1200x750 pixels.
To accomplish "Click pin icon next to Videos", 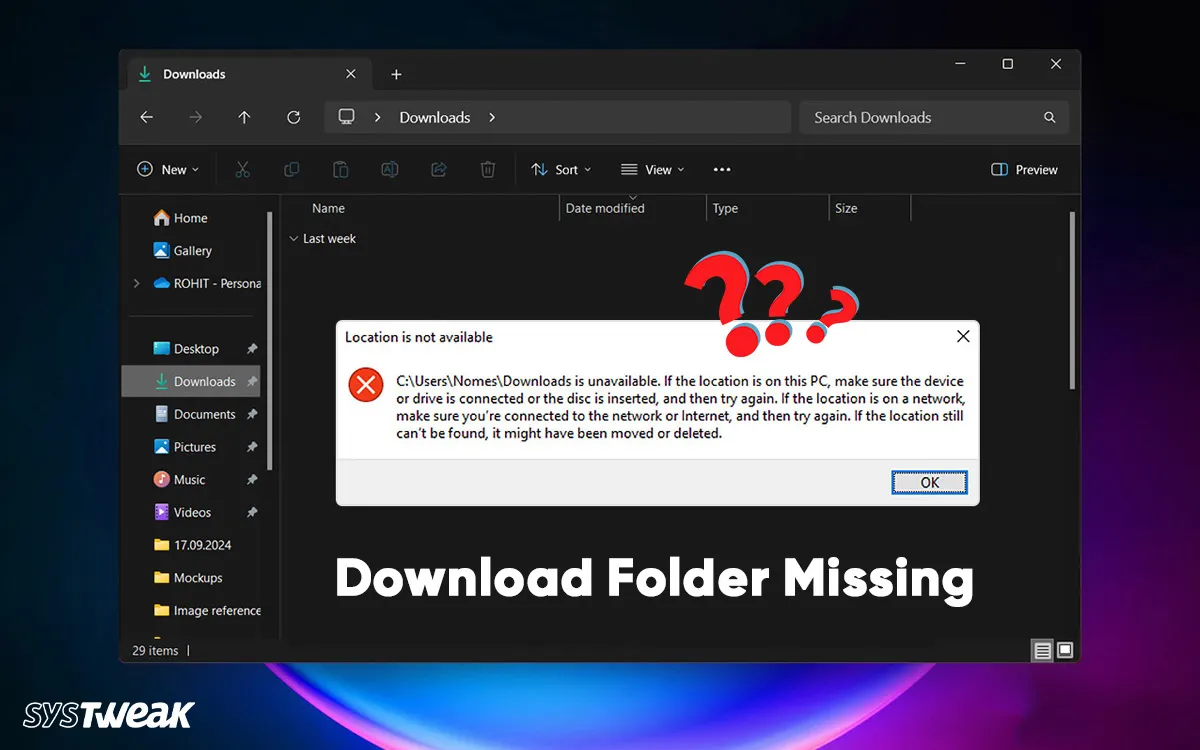I will pos(252,512).
